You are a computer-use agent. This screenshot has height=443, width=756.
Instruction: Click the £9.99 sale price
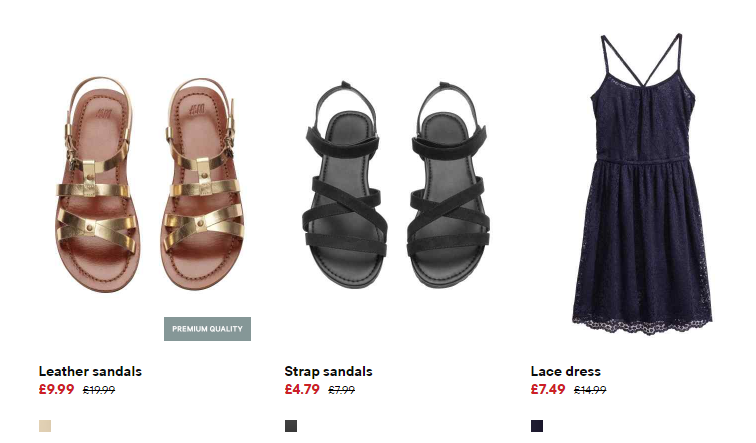coord(56,389)
